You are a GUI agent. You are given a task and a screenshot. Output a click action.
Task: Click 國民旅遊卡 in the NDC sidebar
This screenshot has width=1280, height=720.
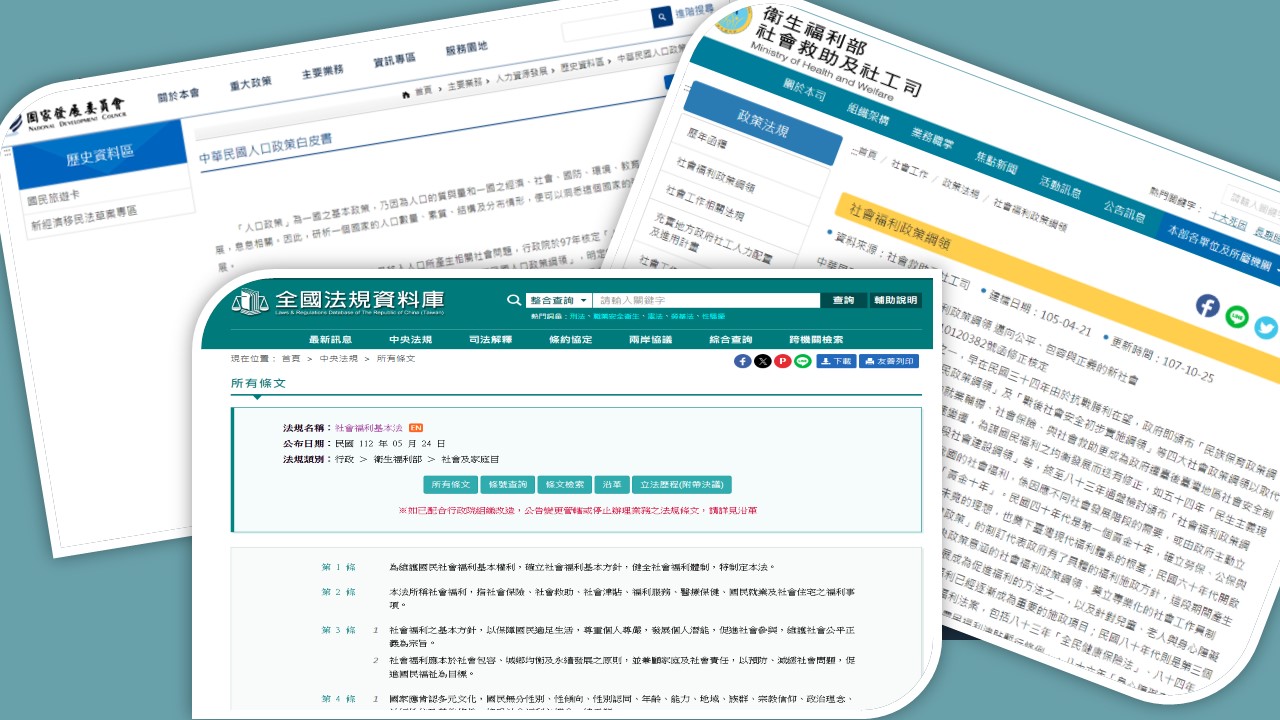51,200
